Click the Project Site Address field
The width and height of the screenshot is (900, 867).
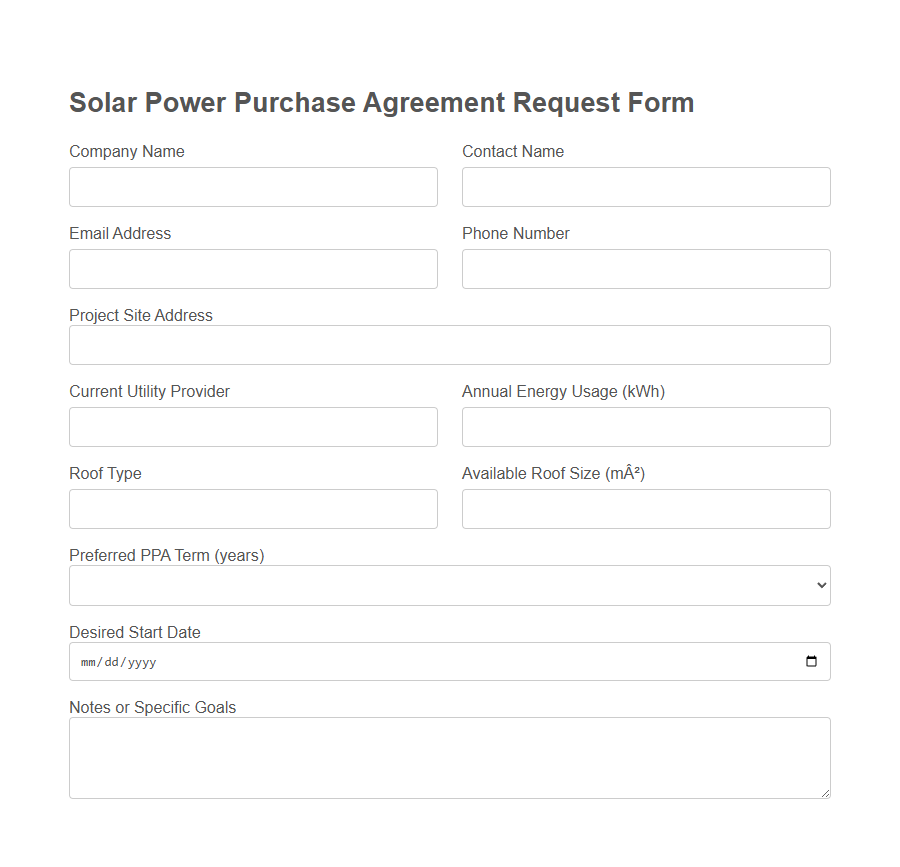coord(450,345)
